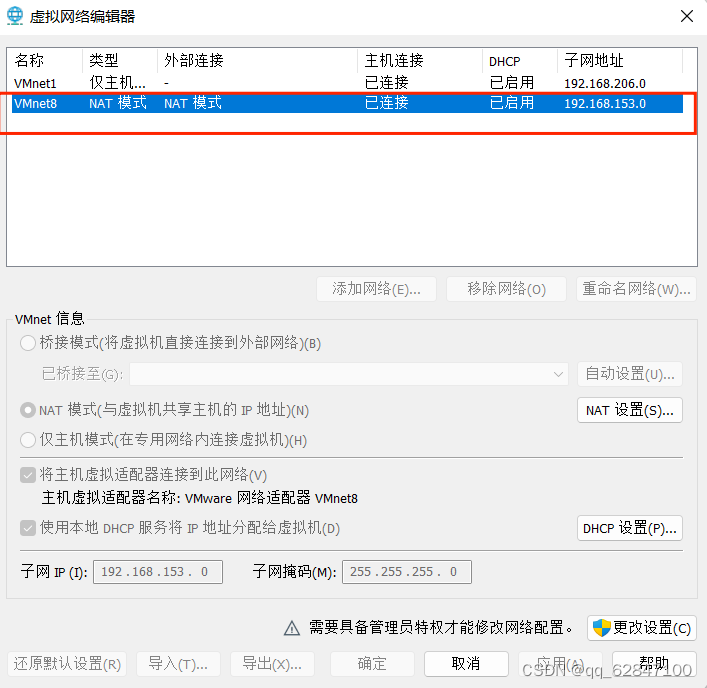The image size is (707, 688).
Task: Open NAT 设置 dialog
Action: 629,410
